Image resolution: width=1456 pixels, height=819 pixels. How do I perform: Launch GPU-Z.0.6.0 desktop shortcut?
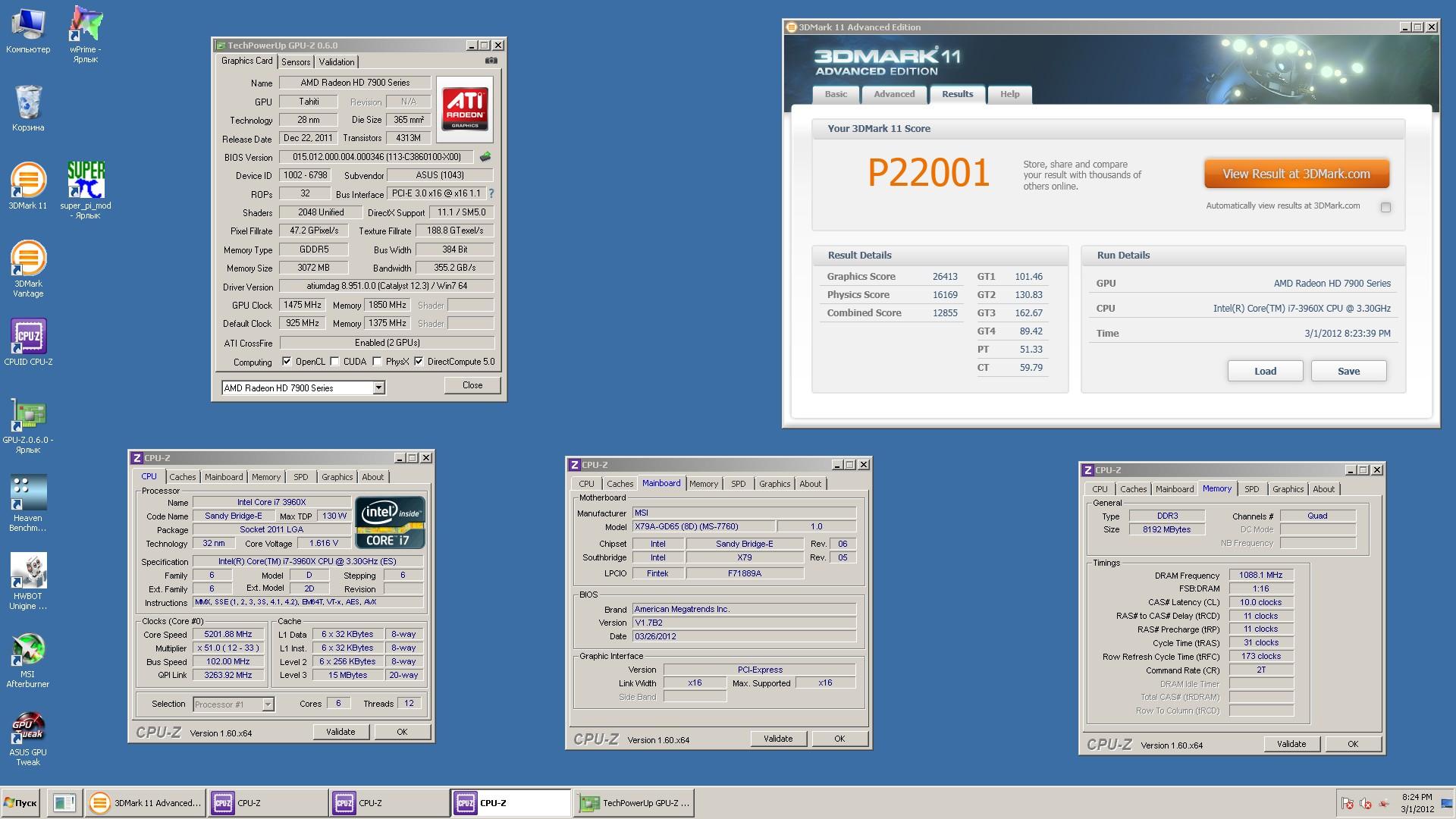28,425
